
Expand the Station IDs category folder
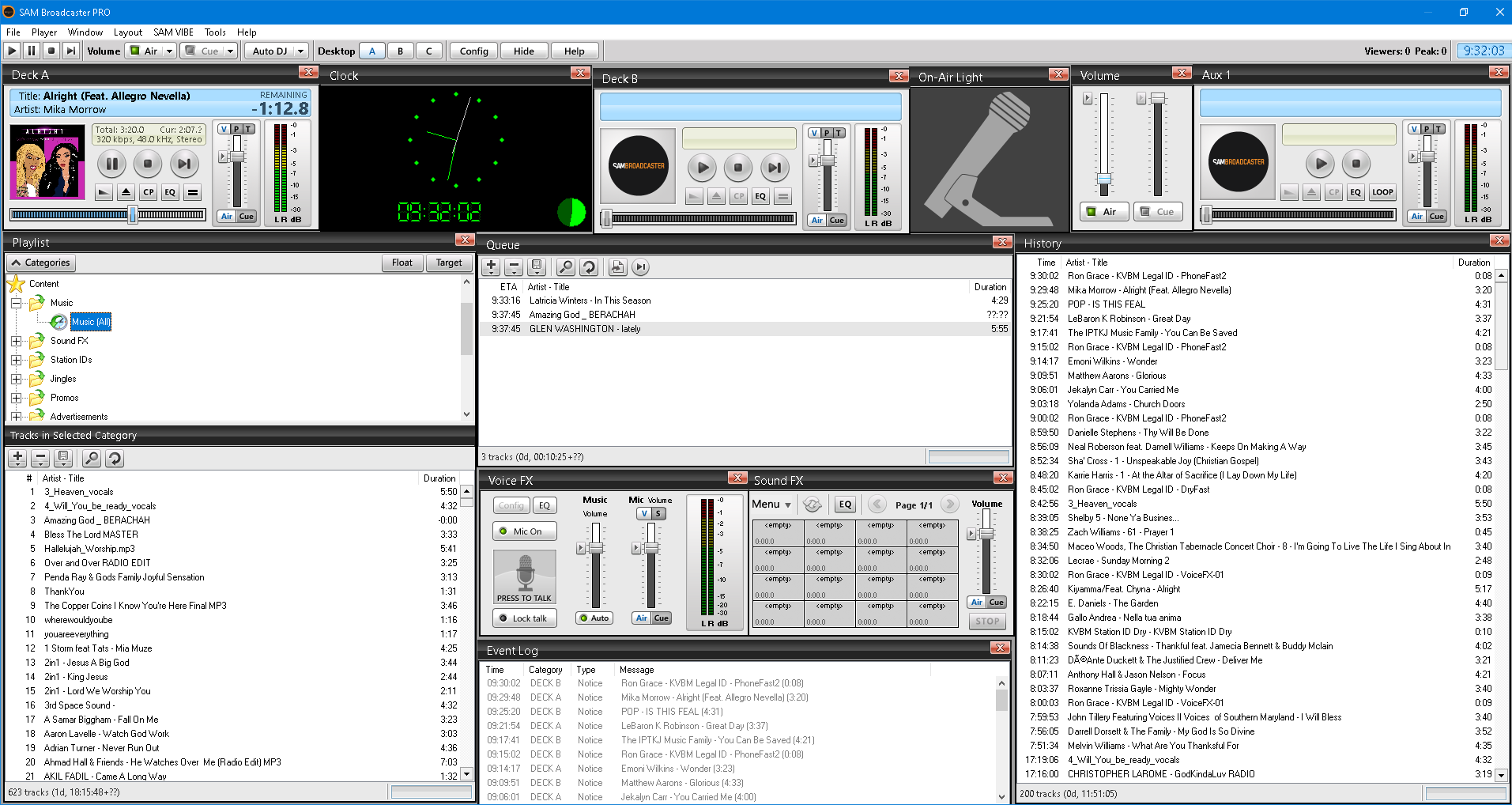point(16,360)
